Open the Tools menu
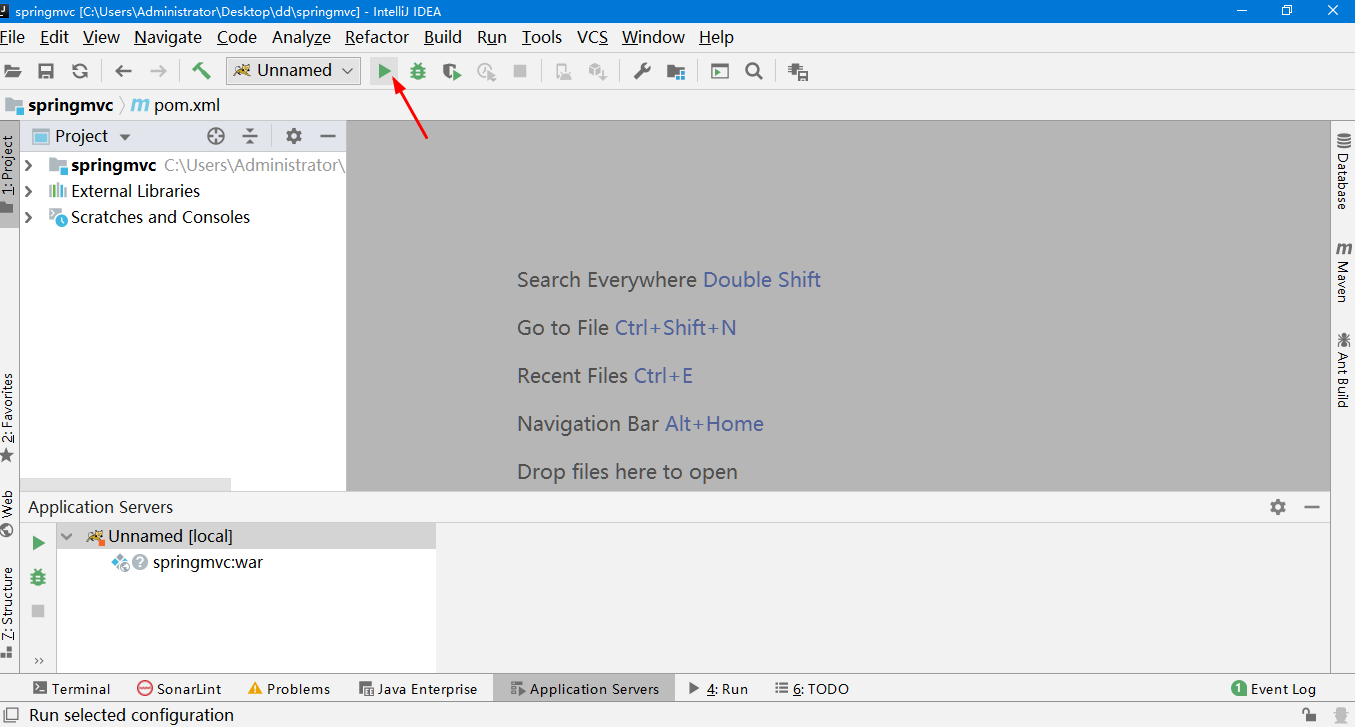Screen dimensions: 1355x727 (x=542, y=37)
